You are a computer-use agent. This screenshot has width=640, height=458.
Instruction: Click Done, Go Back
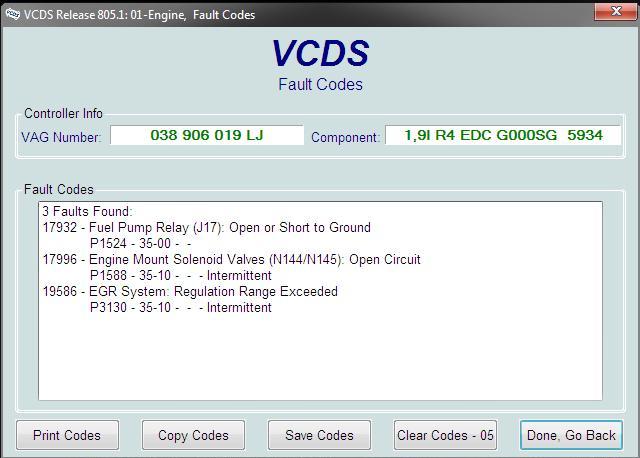tap(571, 435)
